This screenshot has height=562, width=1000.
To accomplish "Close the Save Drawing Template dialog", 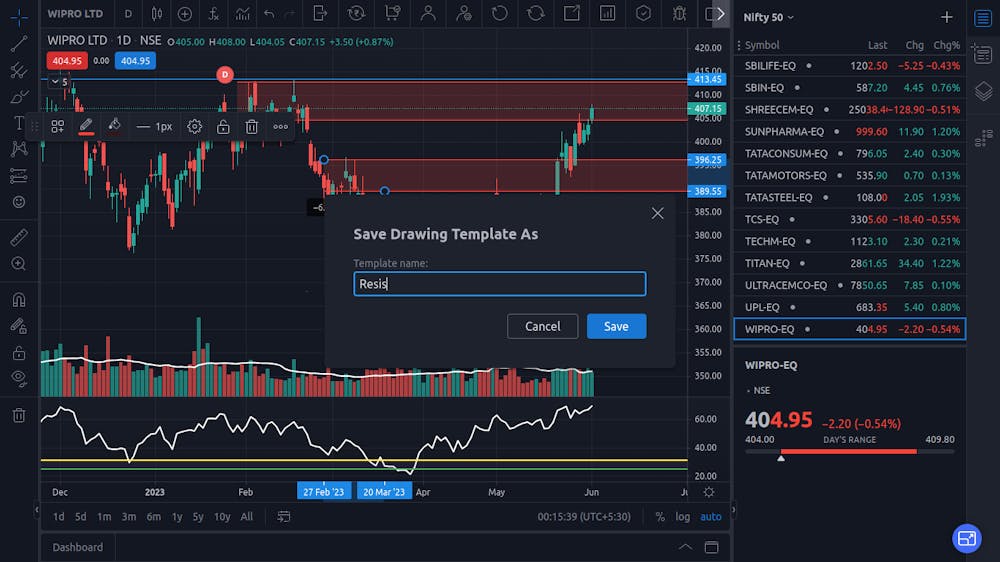I will point(658,213).
